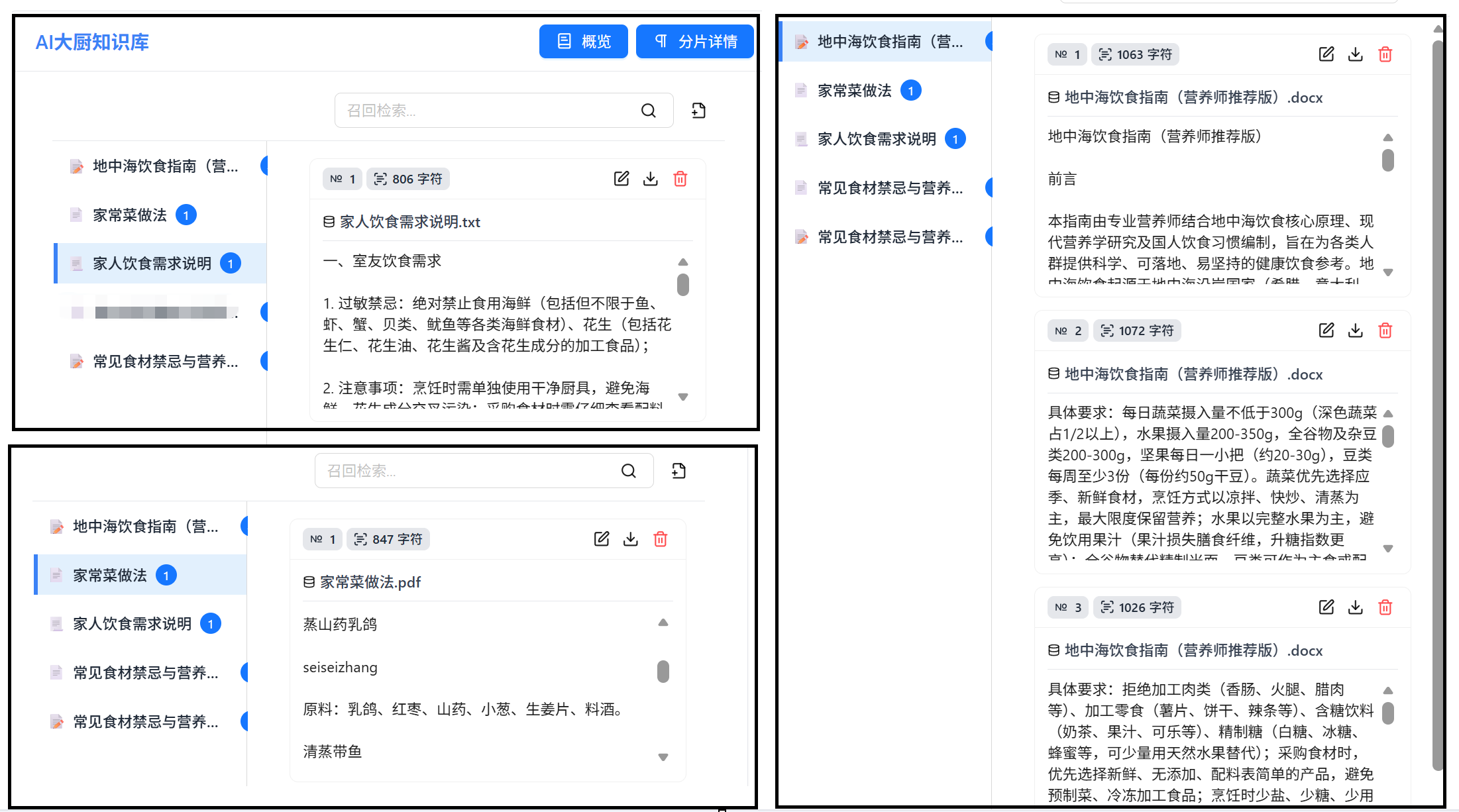Download the 家常菜做法.pdf chunk

point(630,538)
